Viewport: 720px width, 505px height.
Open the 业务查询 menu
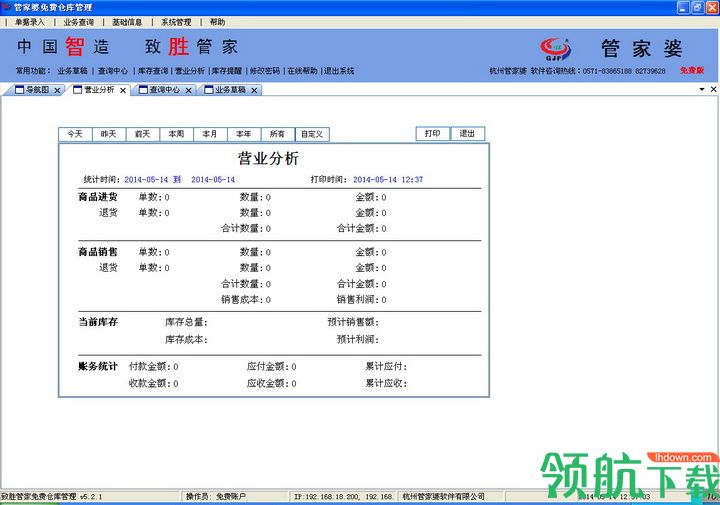click(x=79, y=22)
